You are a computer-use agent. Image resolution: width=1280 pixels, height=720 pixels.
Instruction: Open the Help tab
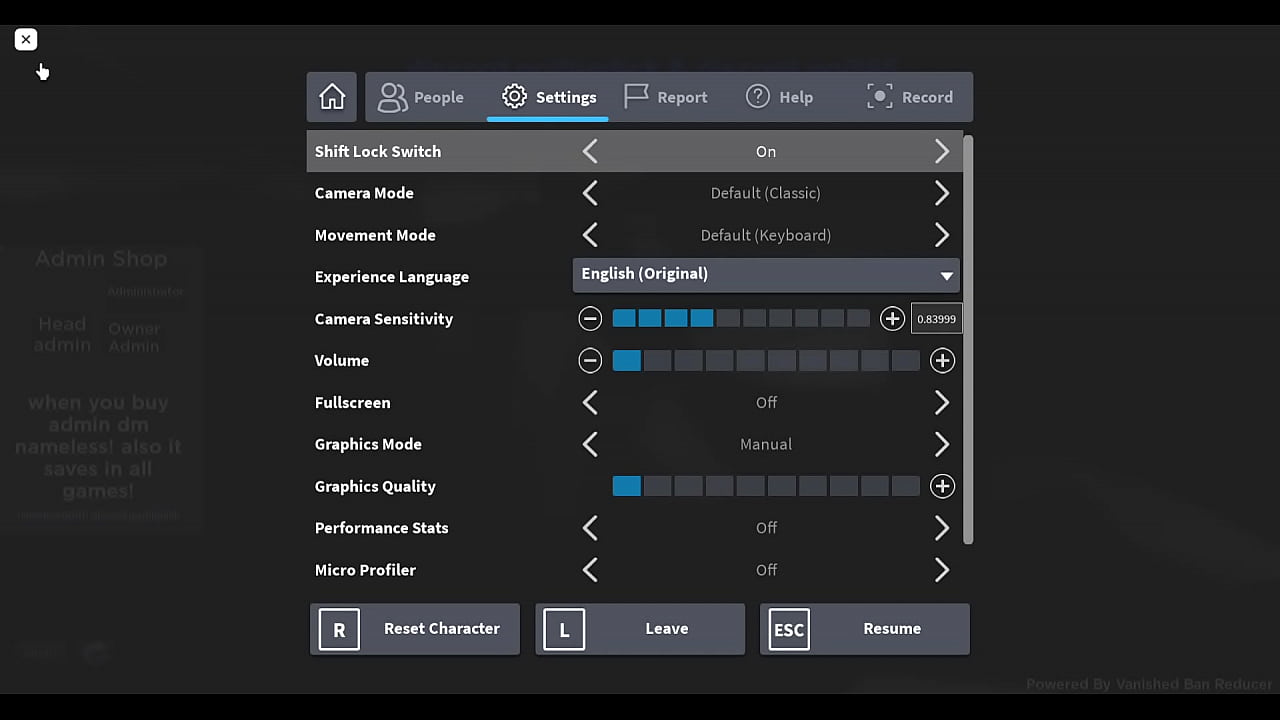(779, 97)
